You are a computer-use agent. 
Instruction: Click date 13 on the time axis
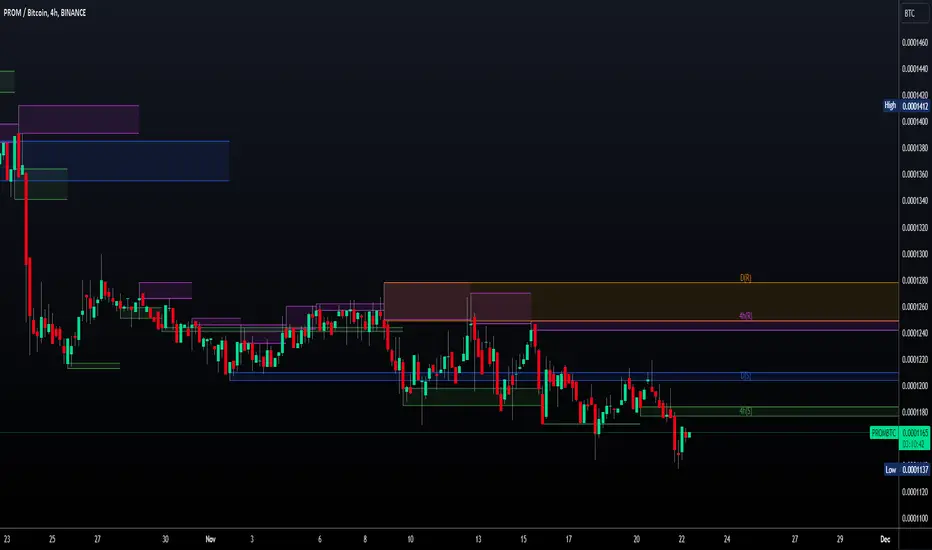(478, 539)
